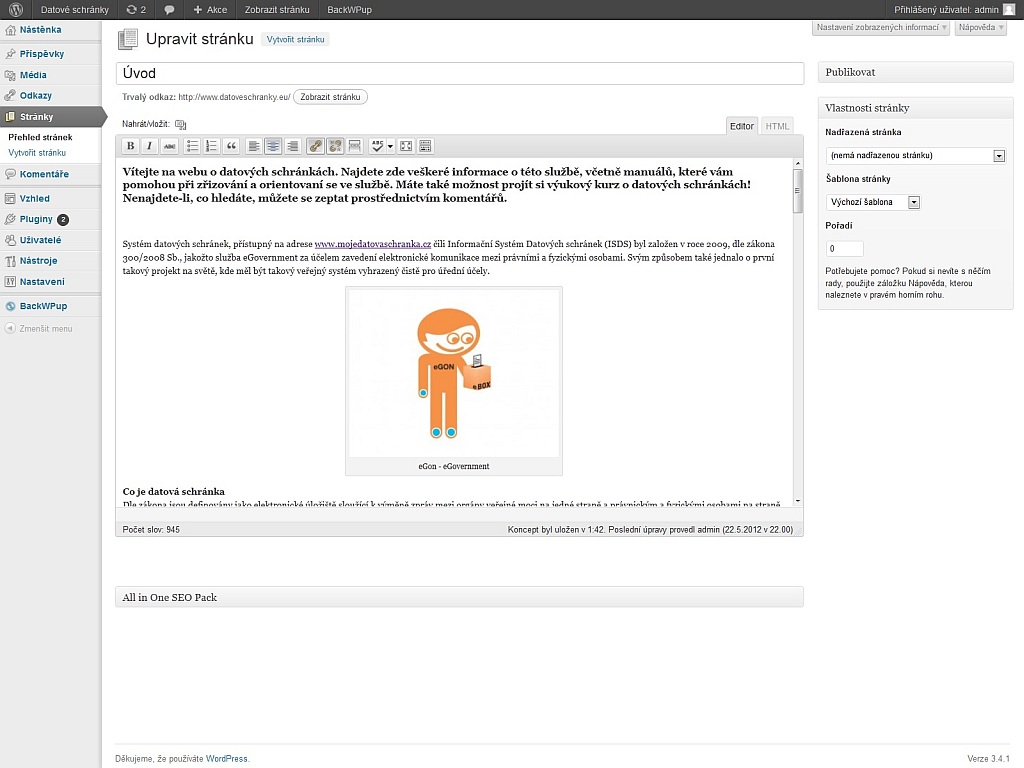The image size is (1024, 768).
Task: Click the insert/edit link icon
Action: click(x=315, y=146)
